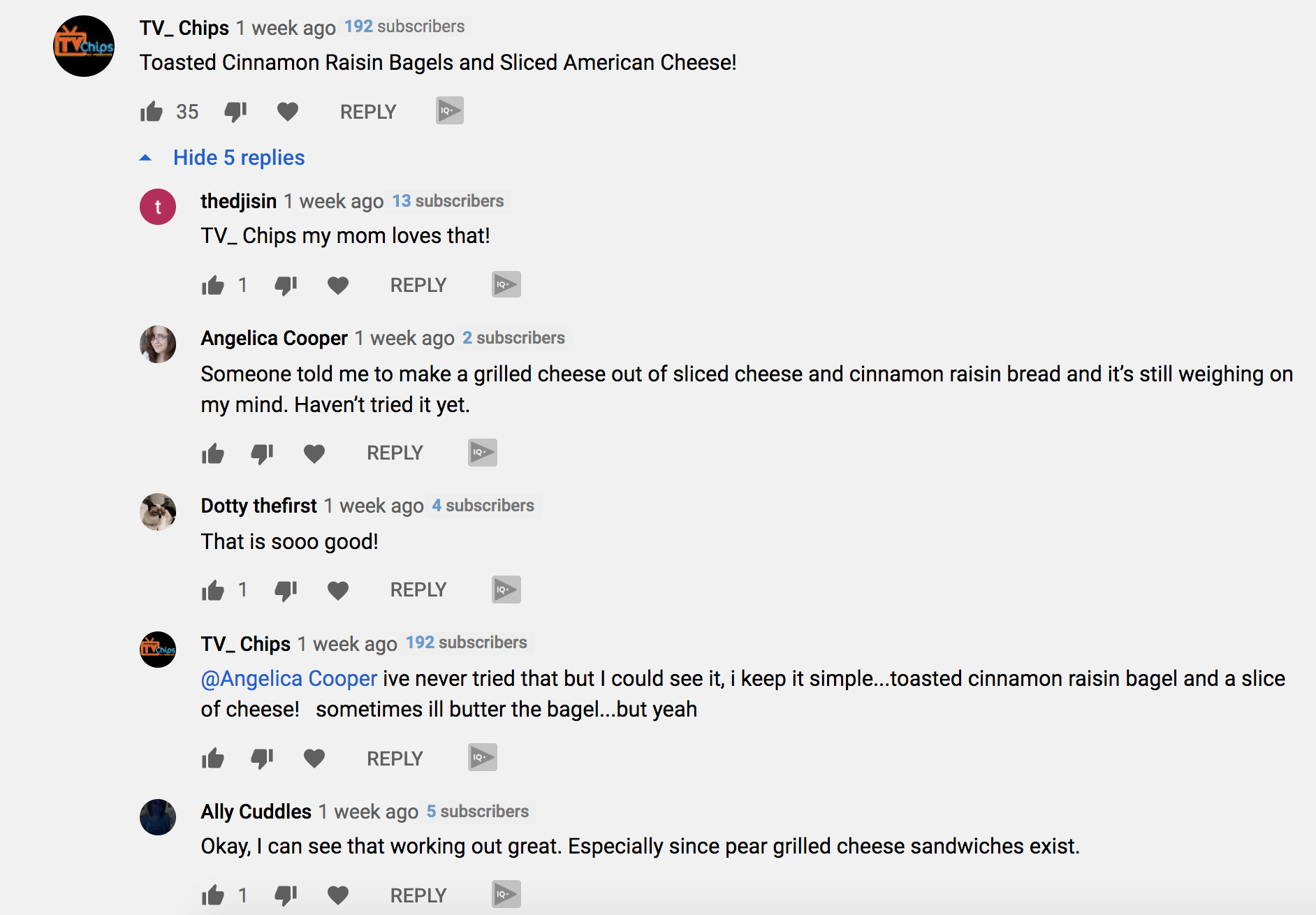Open TV_ Chips channel avatar at top
Image resolution: width=1316 pixels, height=915 pixels.
click(84, 46)
